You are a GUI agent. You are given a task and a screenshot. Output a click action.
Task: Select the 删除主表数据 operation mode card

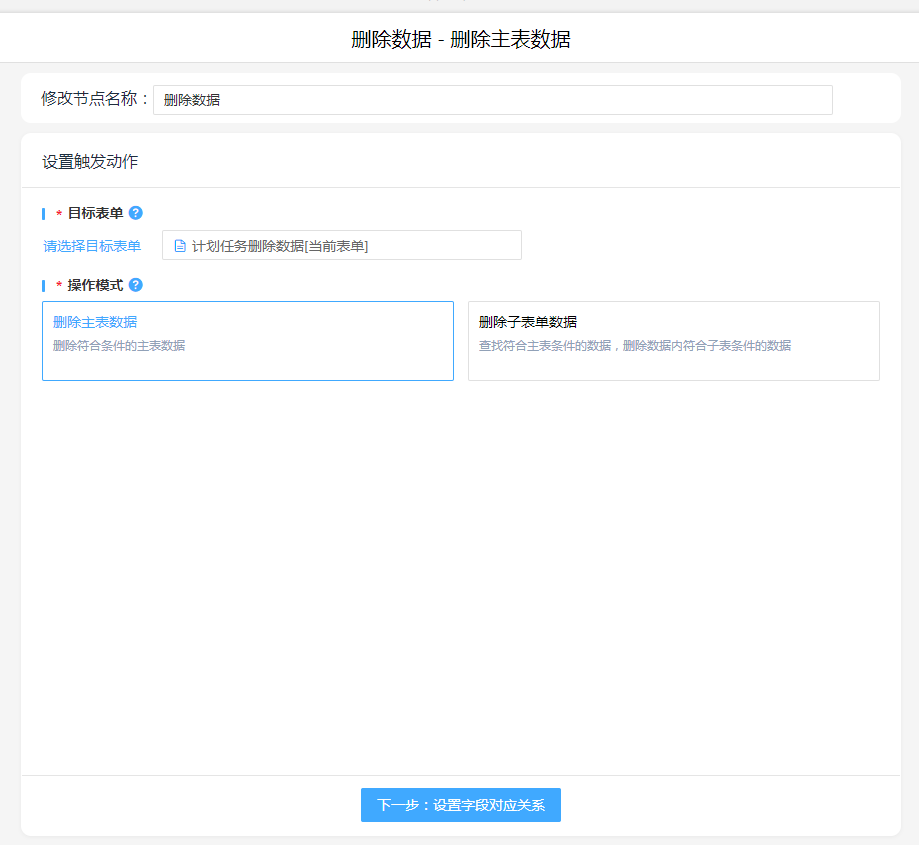pos(247,341)
